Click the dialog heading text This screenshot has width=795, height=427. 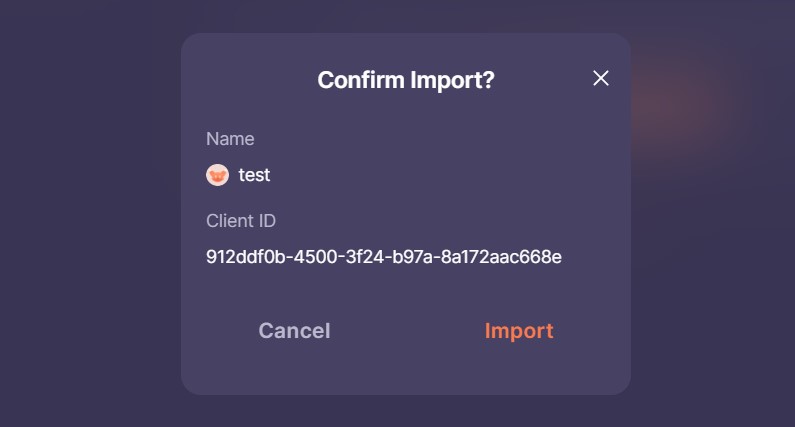[405, 80]
